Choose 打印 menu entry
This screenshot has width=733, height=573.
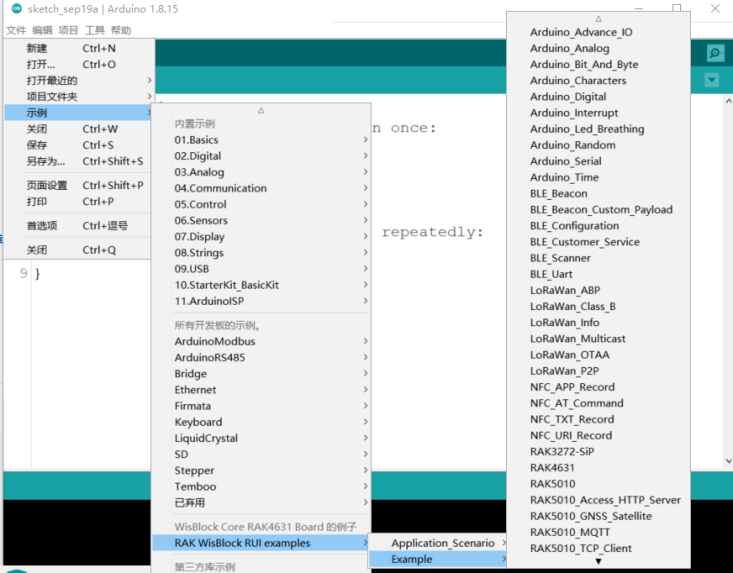point(79,201)
